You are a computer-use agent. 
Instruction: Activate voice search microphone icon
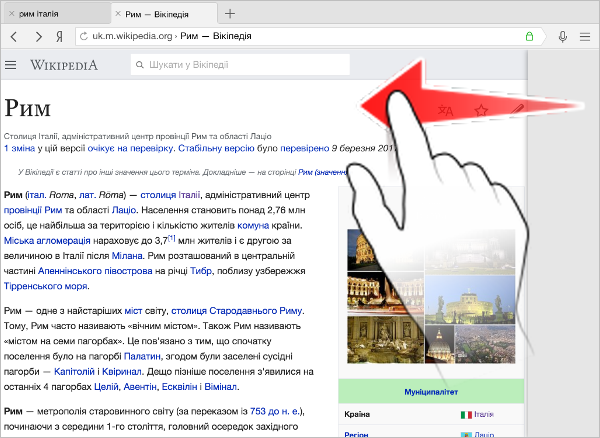pyautogui.click(x=562, y=37)
